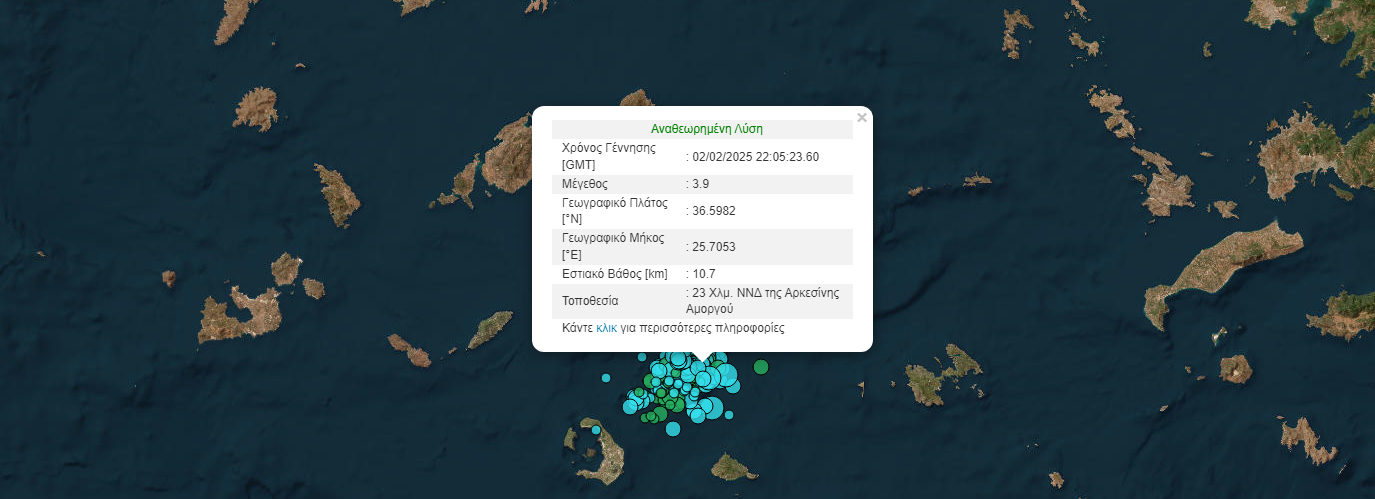Click Anafi island southeast of the cluster
The height and width of the screenshot is (499, 1375).
[x=732, y=467]
